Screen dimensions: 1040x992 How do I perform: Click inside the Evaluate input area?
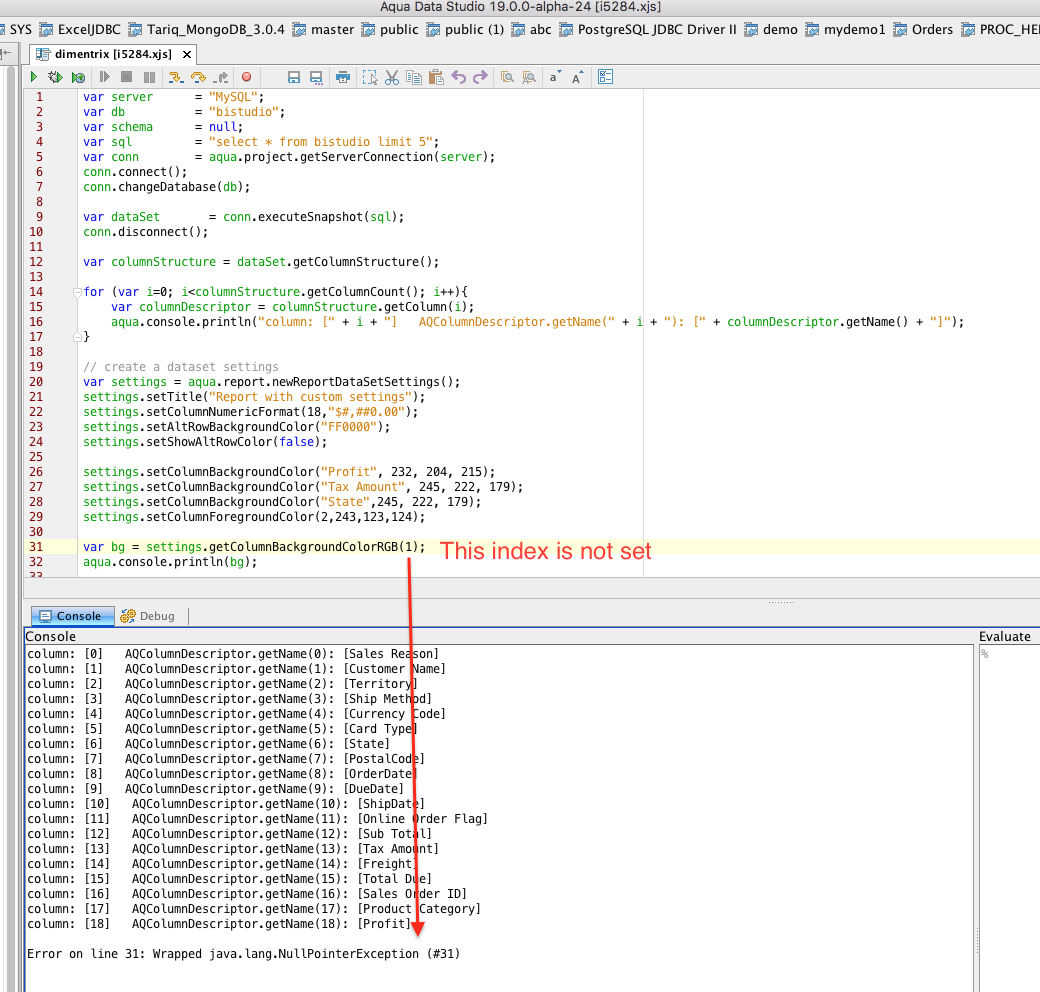click(1008, 816)
